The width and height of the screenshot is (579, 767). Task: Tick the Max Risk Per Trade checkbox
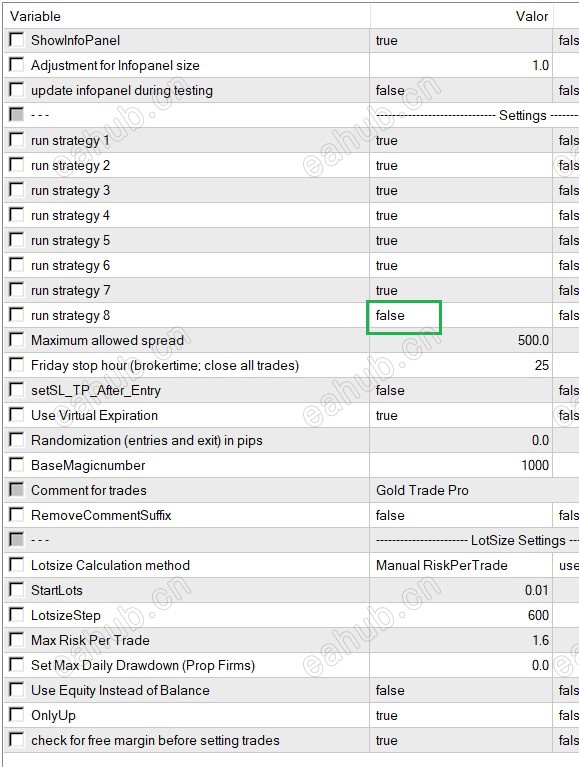click(x=17, y=639)
